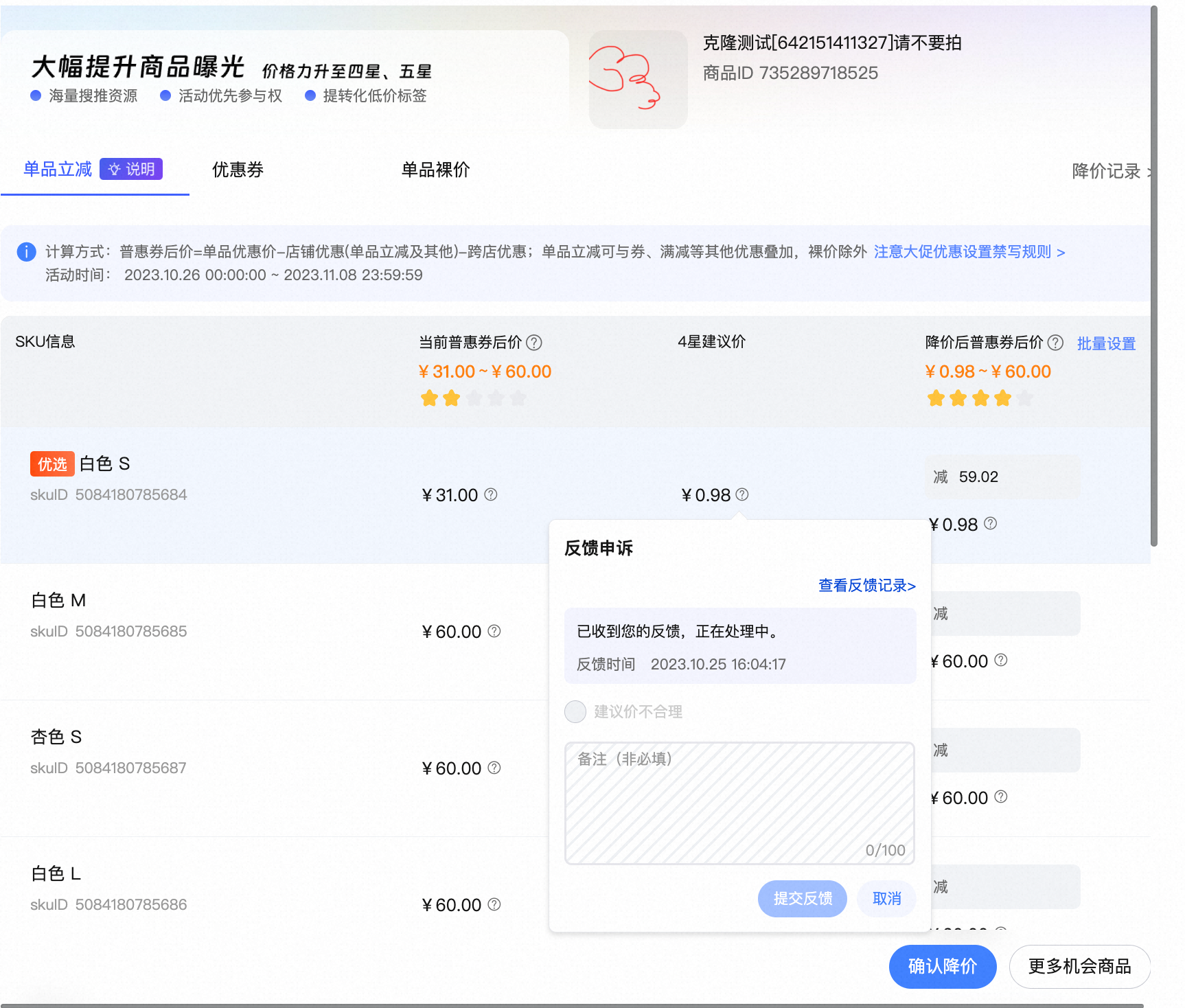The width and height of the screenshot is (1185, 1008).
Task: Click the two-star rating under current price
Action: (474, 398)
